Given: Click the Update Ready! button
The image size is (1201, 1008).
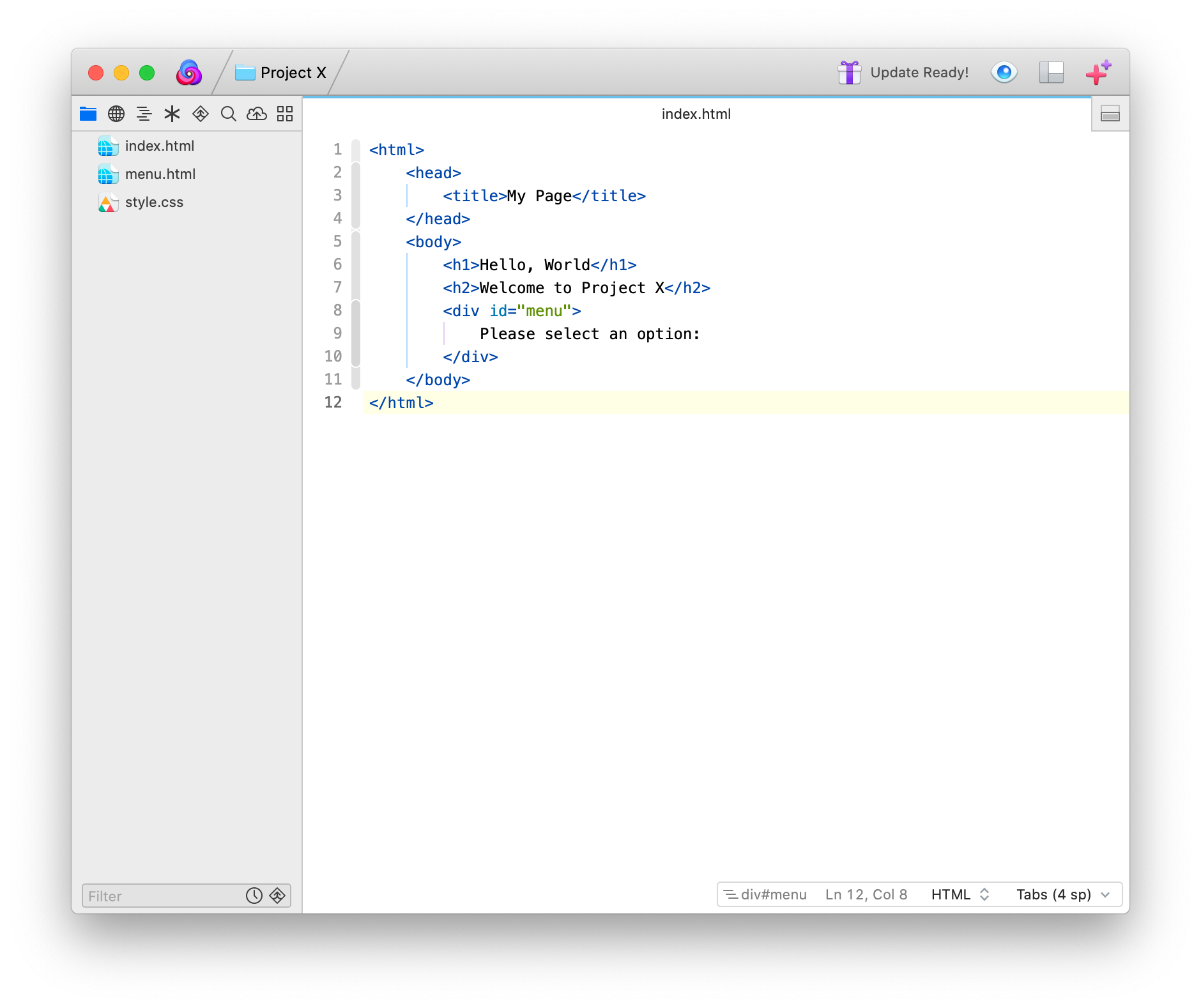Looking at the screenshot, I should pyautogui.click(x=903, y=72).
